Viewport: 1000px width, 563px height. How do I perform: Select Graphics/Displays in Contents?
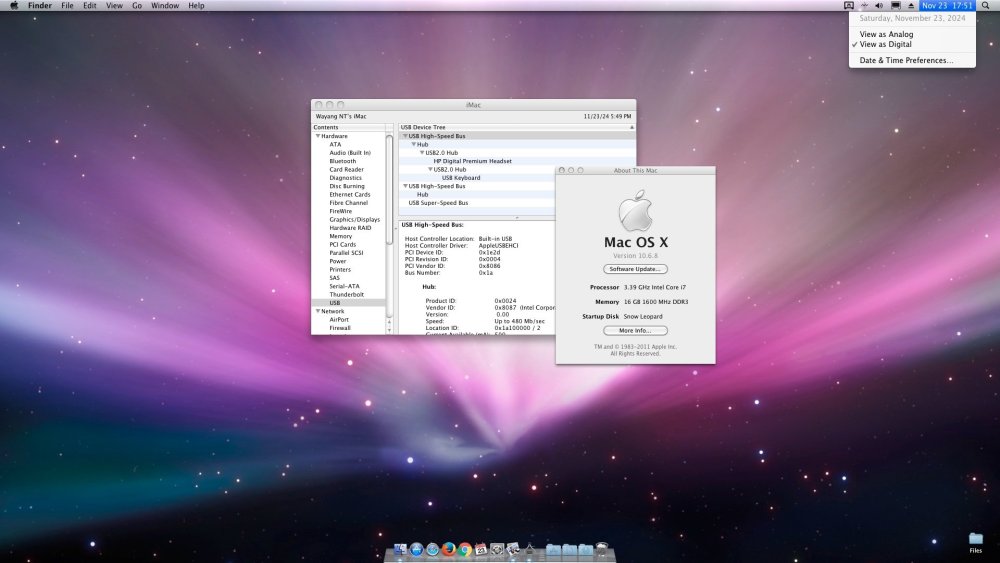[355, 219]
